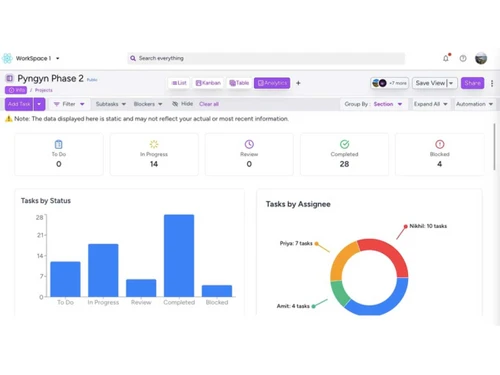The height and width of the screenshot is (375, 500).
Task: Click the green Amit donut segment
Action: coord(340,294)
